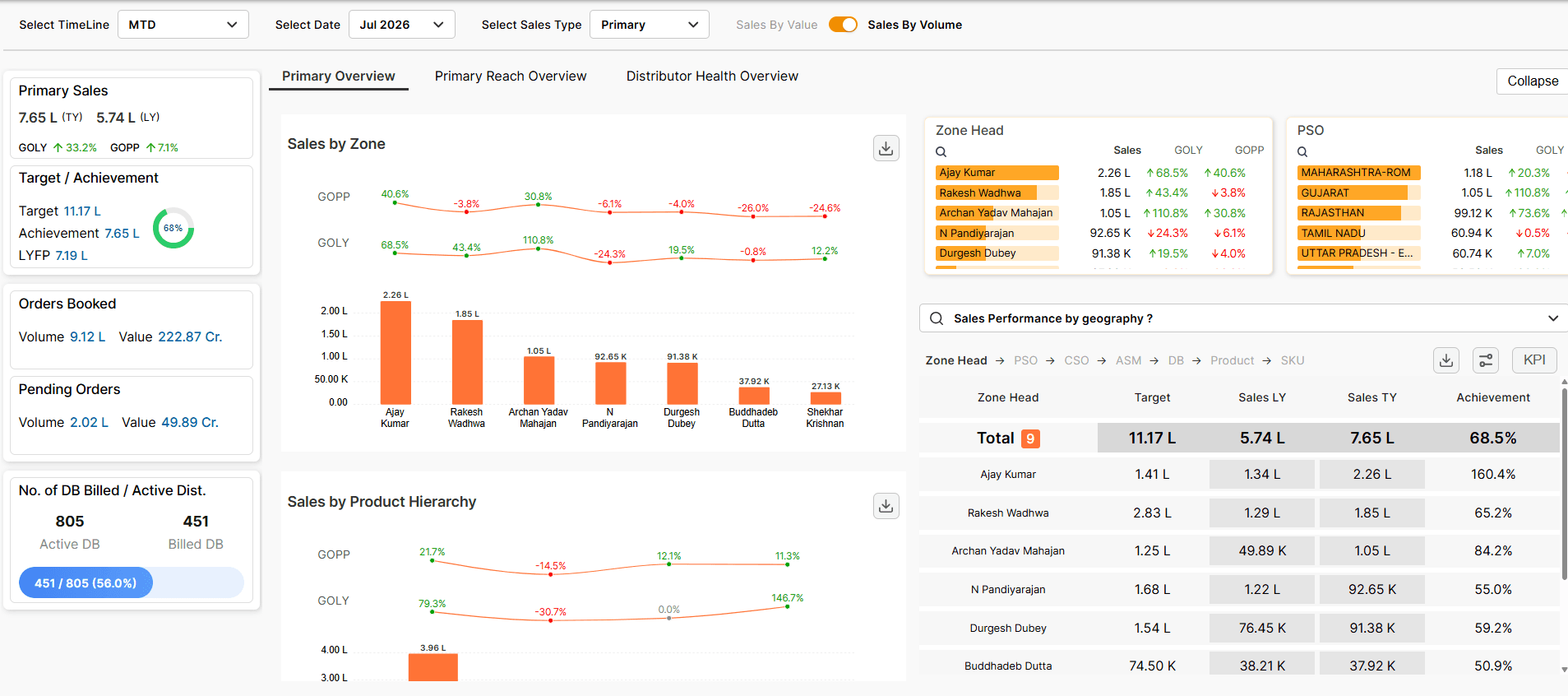Select Zone Head in the hierarchy breadcrumb
The image size is (1568, 696).
[956, 360]
